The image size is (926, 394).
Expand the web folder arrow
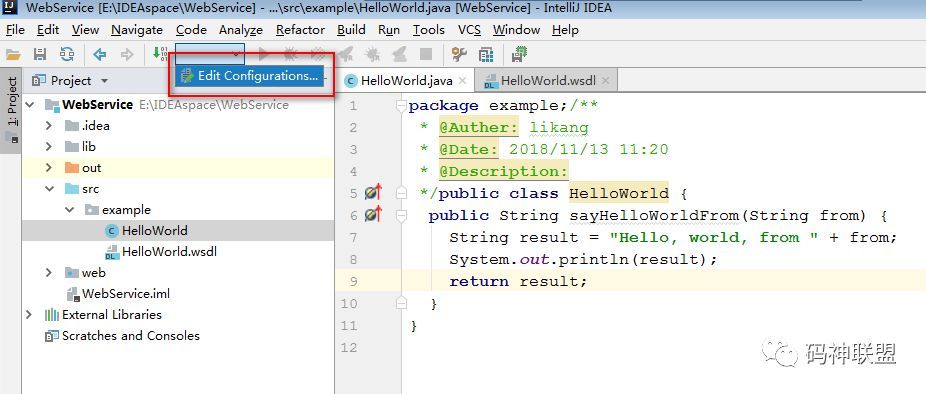49,273
